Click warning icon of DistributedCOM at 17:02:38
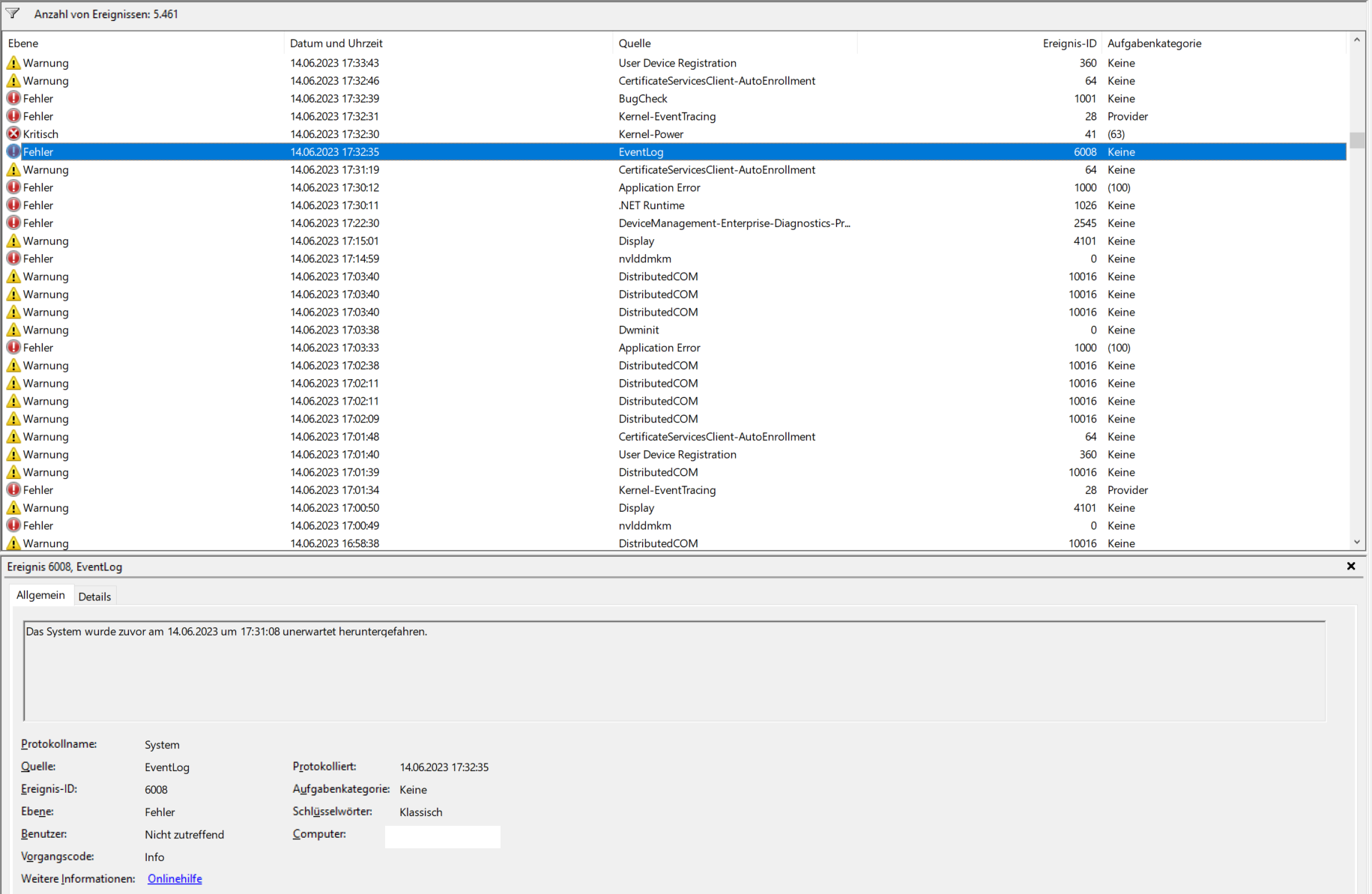The image size is (1372, 894). (13, 366)
